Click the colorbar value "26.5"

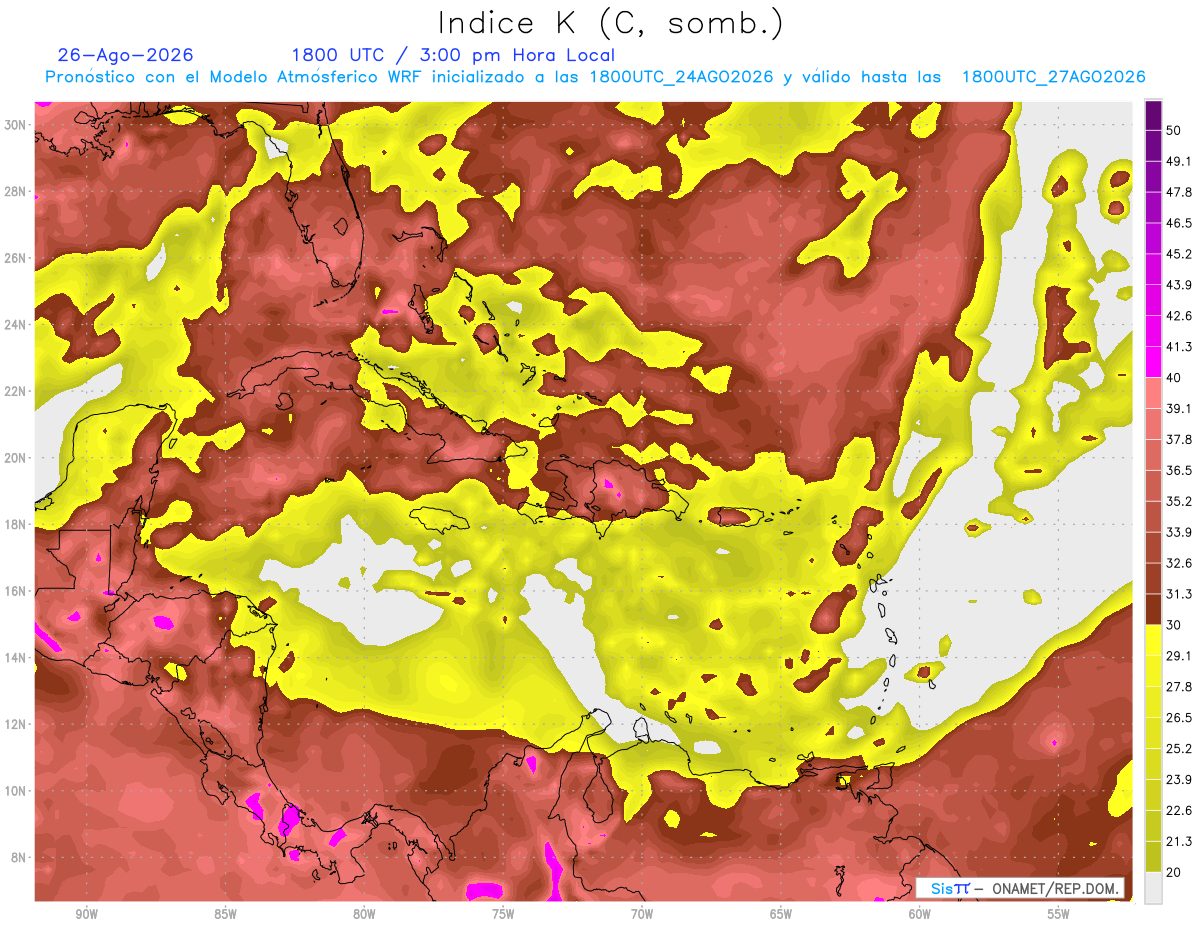1179,718
